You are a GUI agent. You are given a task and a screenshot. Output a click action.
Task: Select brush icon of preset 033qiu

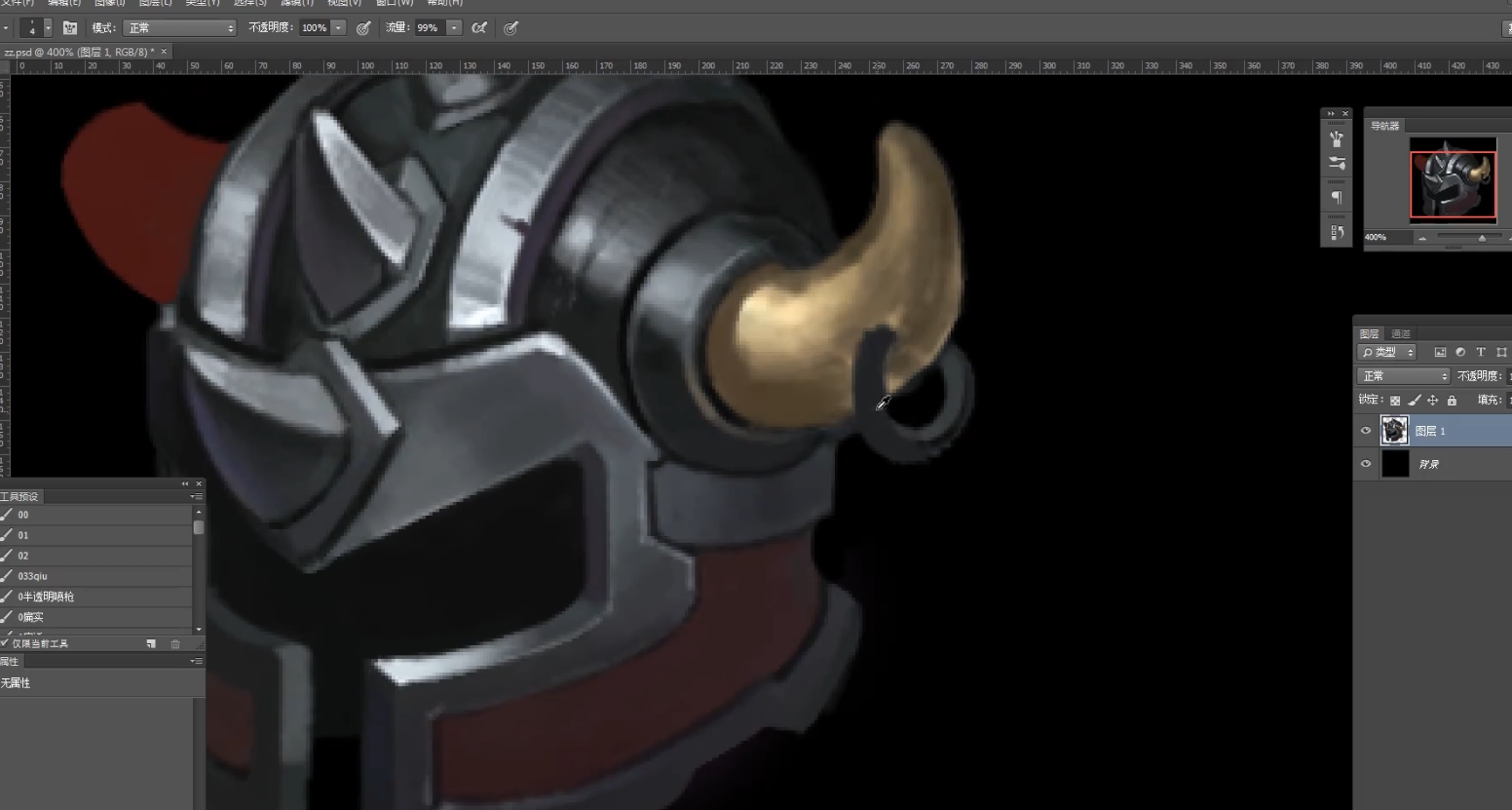(7, 576)
